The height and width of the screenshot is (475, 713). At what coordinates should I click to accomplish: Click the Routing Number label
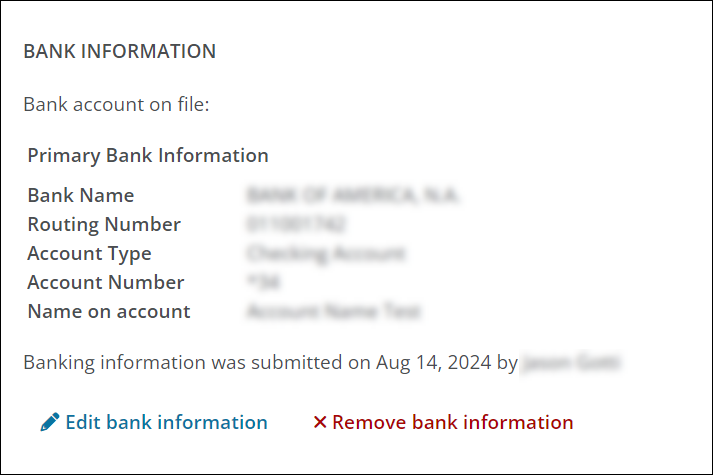pos(104,225)
